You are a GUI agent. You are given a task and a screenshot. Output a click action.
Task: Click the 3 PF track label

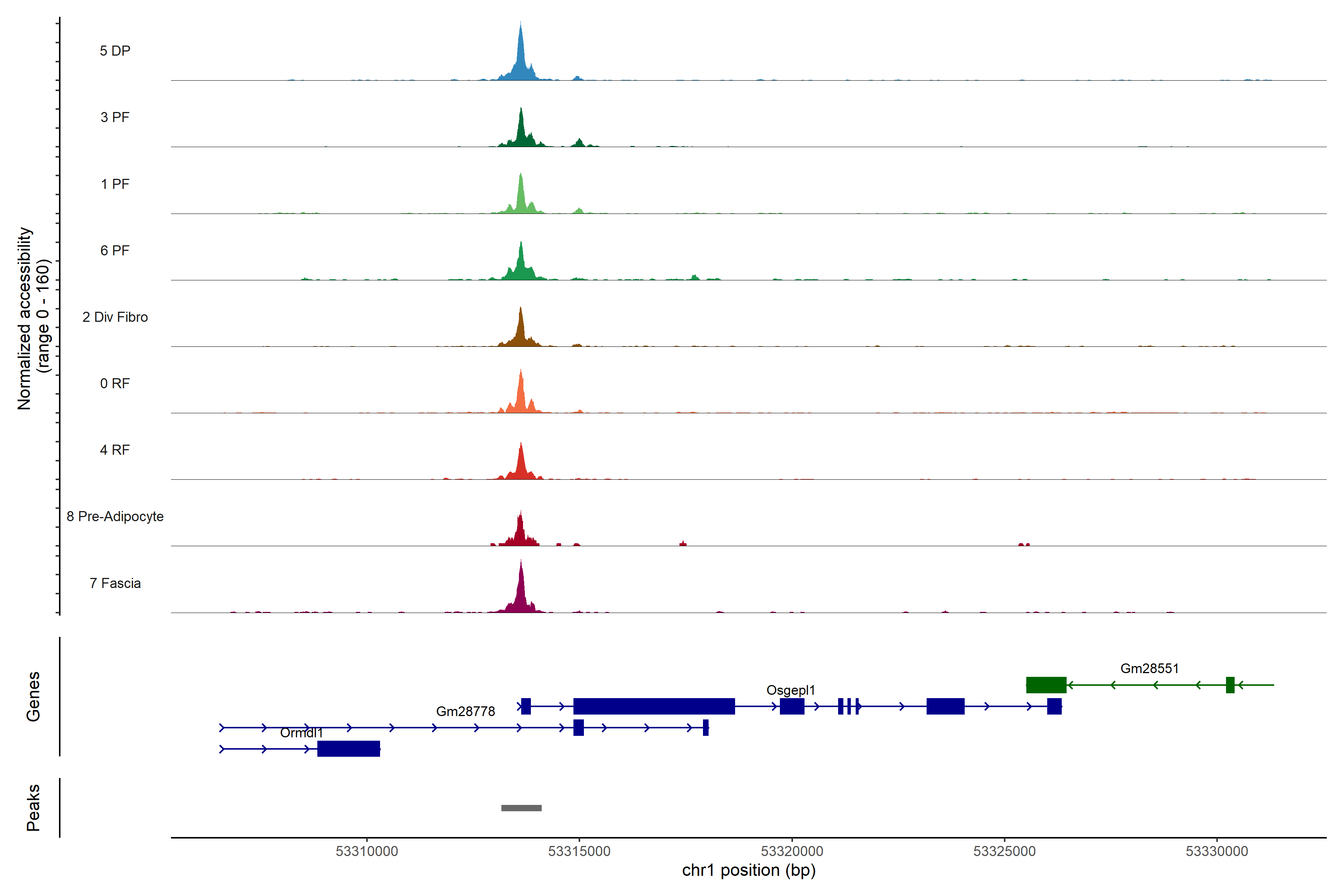click(x=115, y=117)
